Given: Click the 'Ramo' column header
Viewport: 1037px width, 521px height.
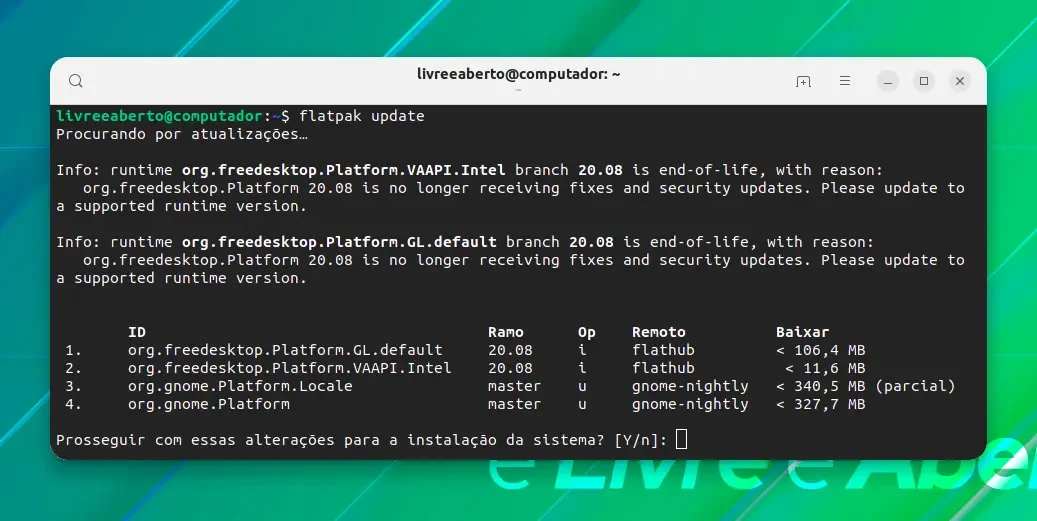Looking at the screenshot, I should coord(506,332).
